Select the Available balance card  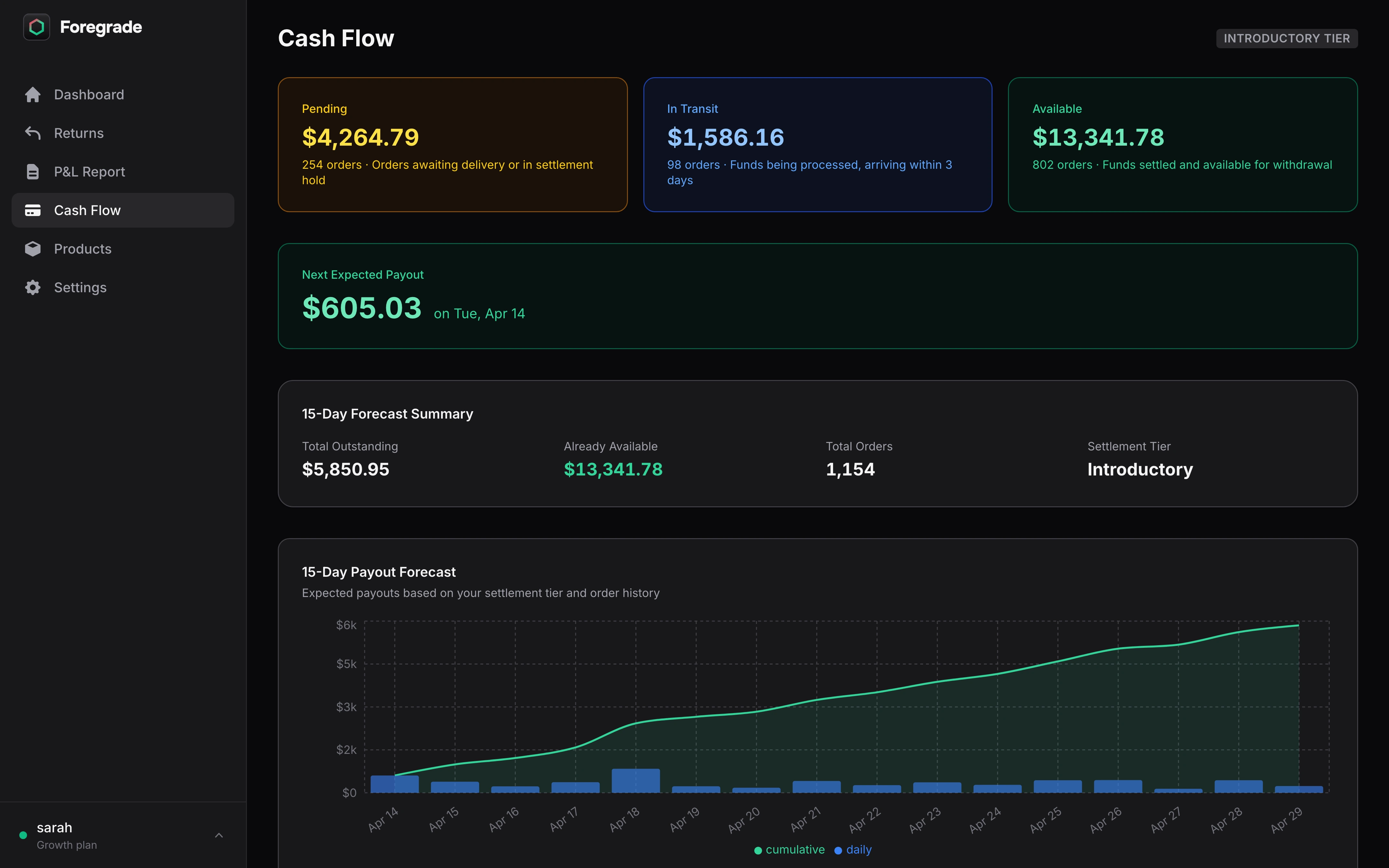click(x=1182, y=144)
